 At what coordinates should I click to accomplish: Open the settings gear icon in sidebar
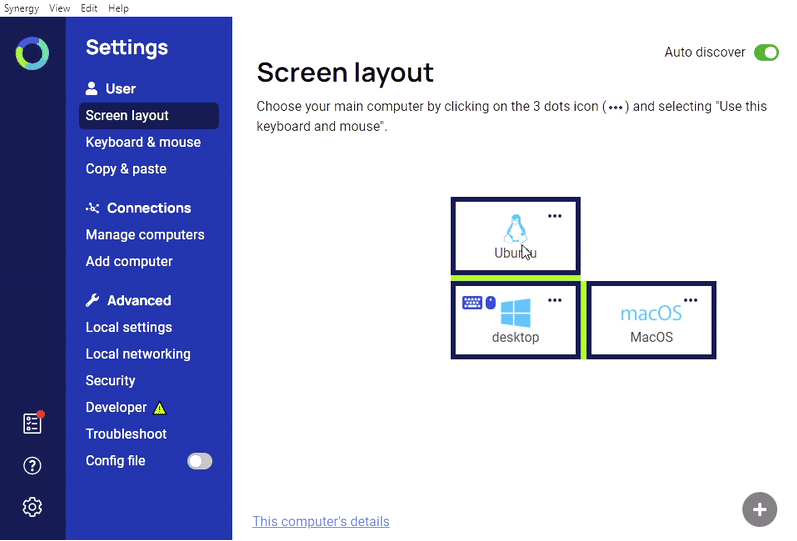tap(32, 507)
